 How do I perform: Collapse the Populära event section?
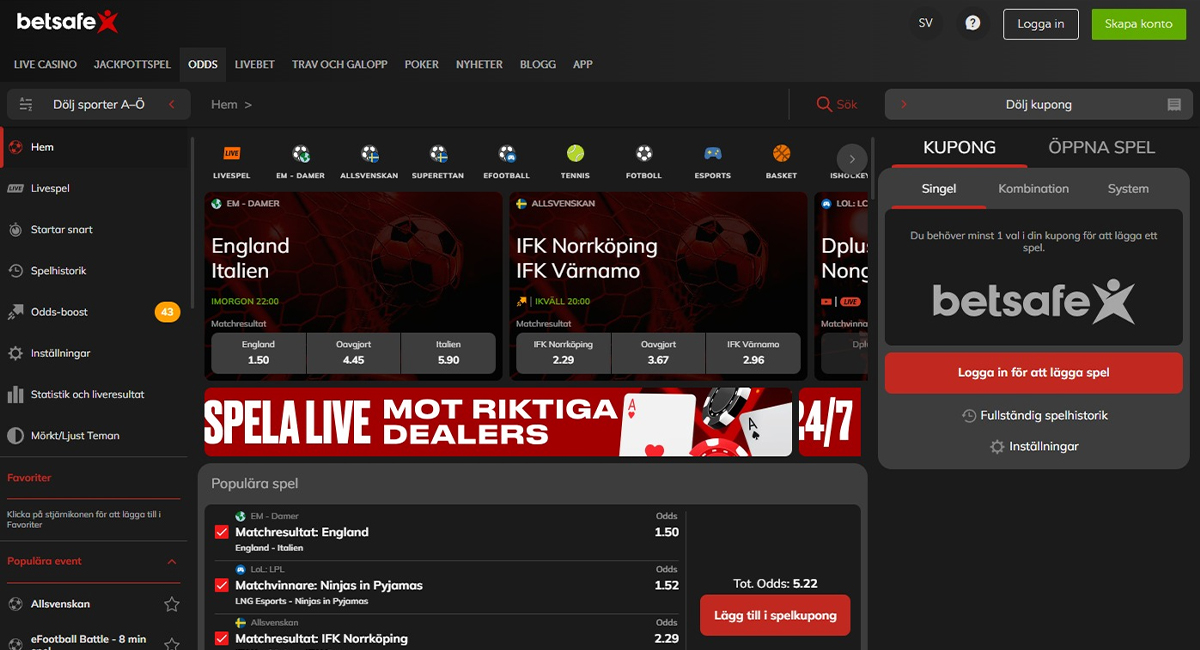point(172,562)
